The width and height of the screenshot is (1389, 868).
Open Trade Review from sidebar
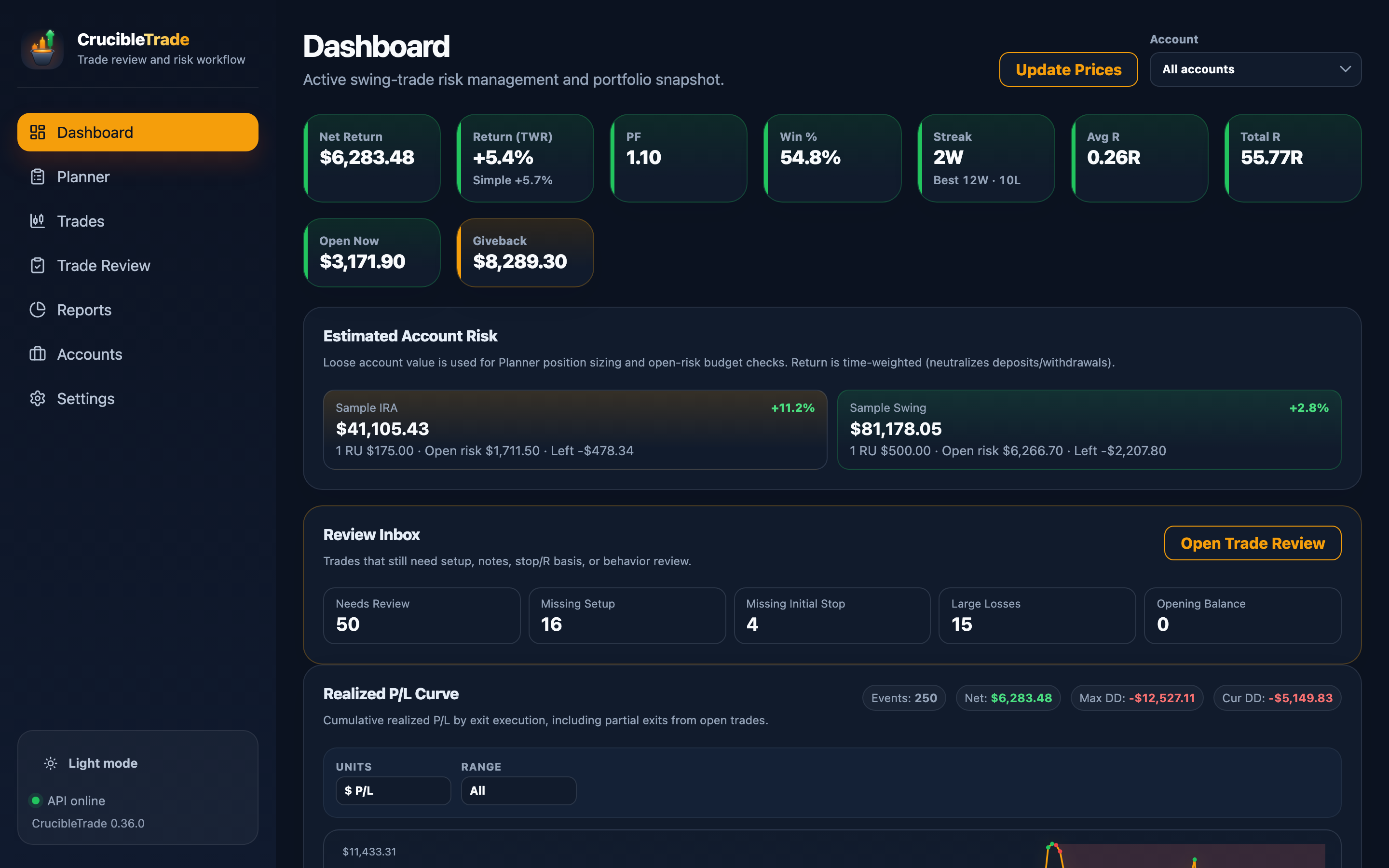138,265
